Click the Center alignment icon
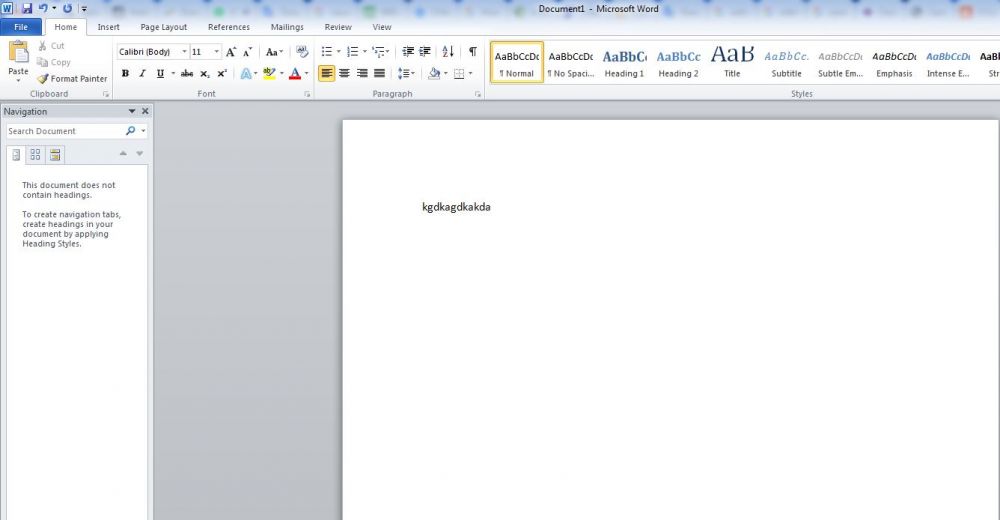Screen dimensions: 1000x520 tap(345, 74)
